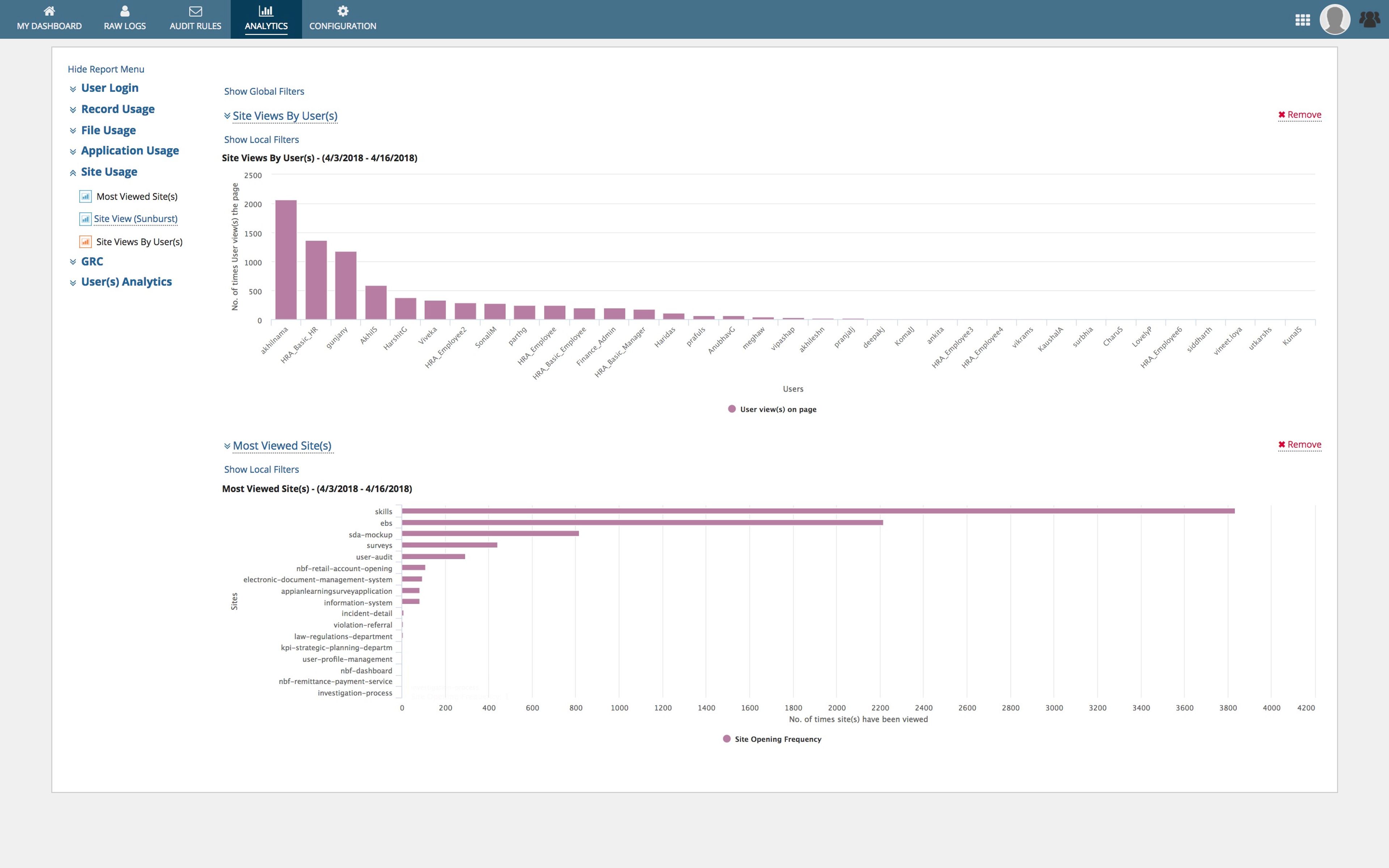
Task: Expand the User Login chevron
Action: [x=73, y=89]
